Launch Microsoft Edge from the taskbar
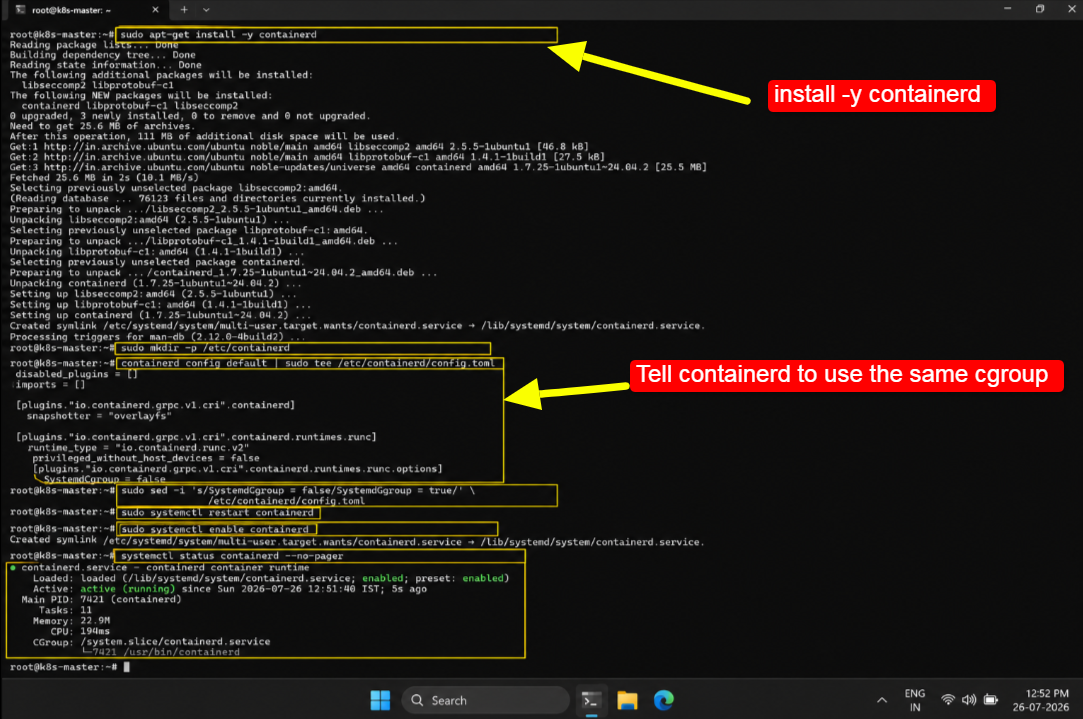Screen dimensions: 1083x719 [664, 700]
